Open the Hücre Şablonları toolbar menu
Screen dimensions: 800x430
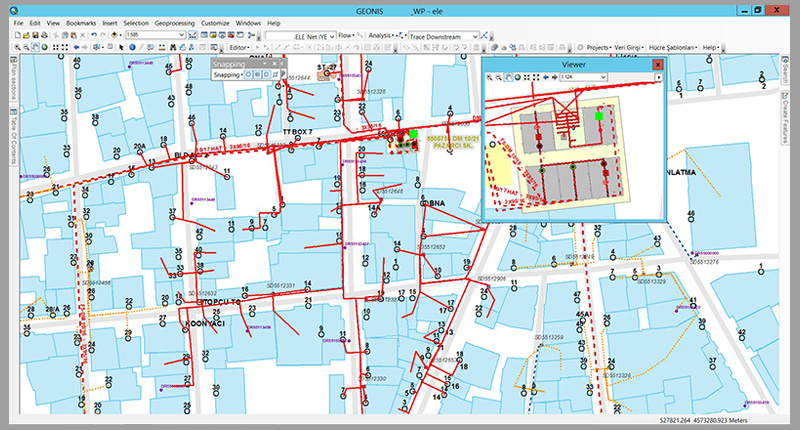click(673, 47)
